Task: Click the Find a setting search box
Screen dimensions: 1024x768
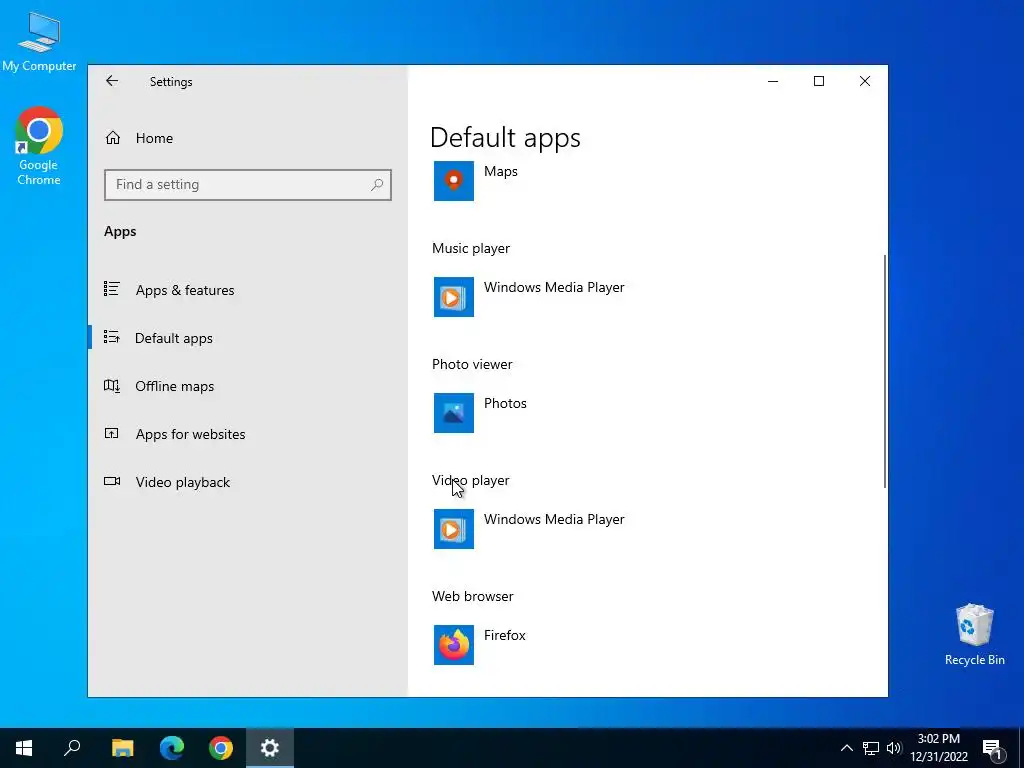Action: (x=248, y=185)
